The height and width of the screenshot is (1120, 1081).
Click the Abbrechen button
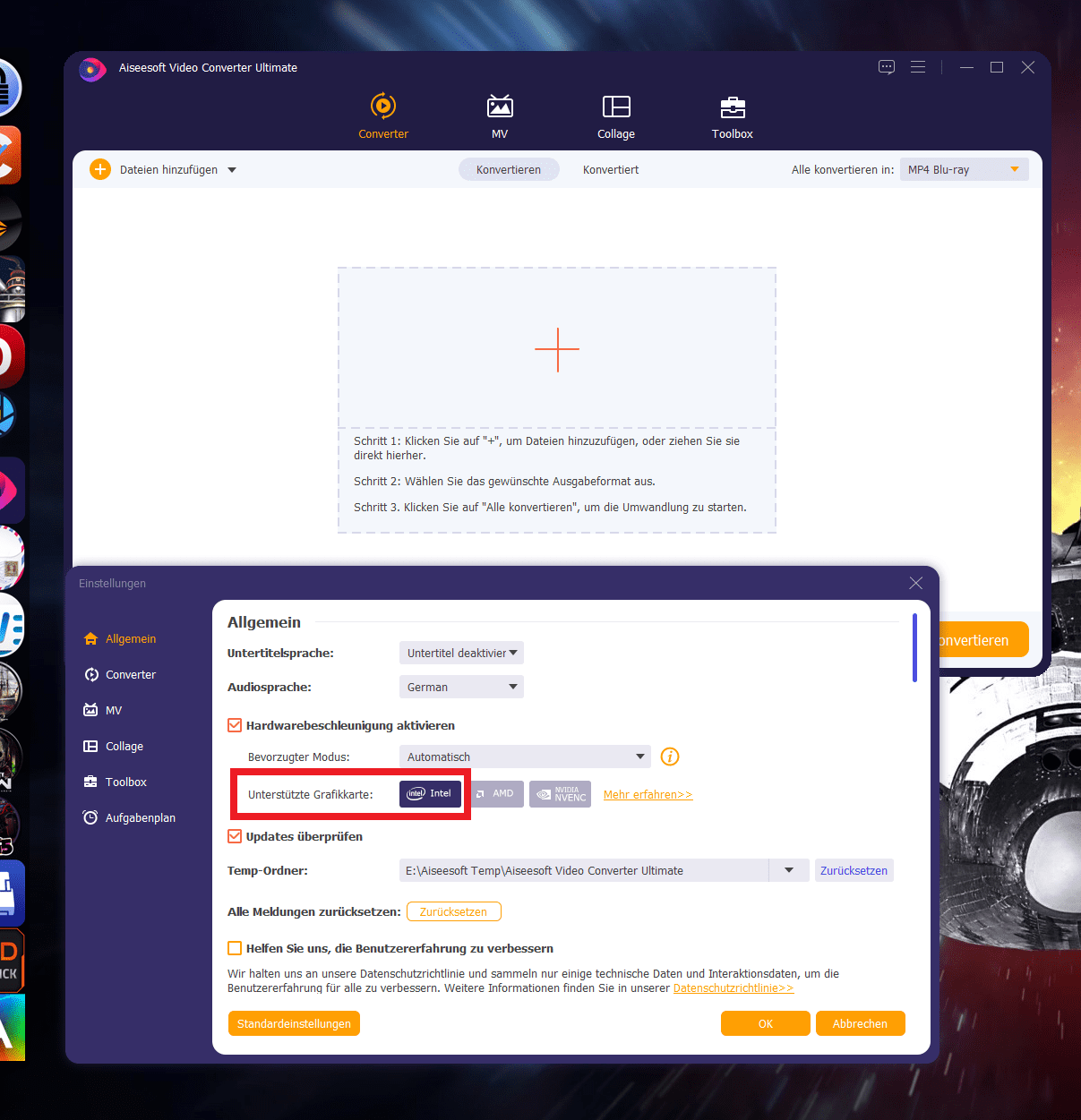pos(861,1023)
